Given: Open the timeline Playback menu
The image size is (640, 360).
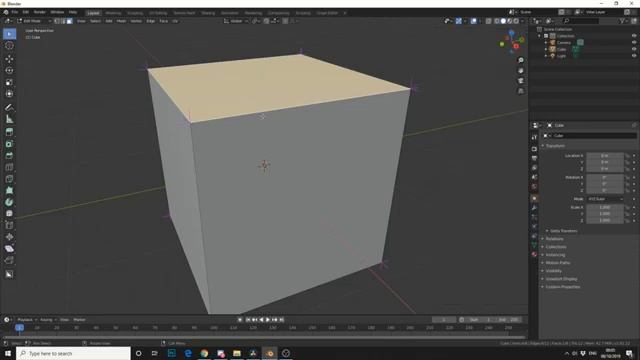Looking at the screenshot, I should 26,320.
